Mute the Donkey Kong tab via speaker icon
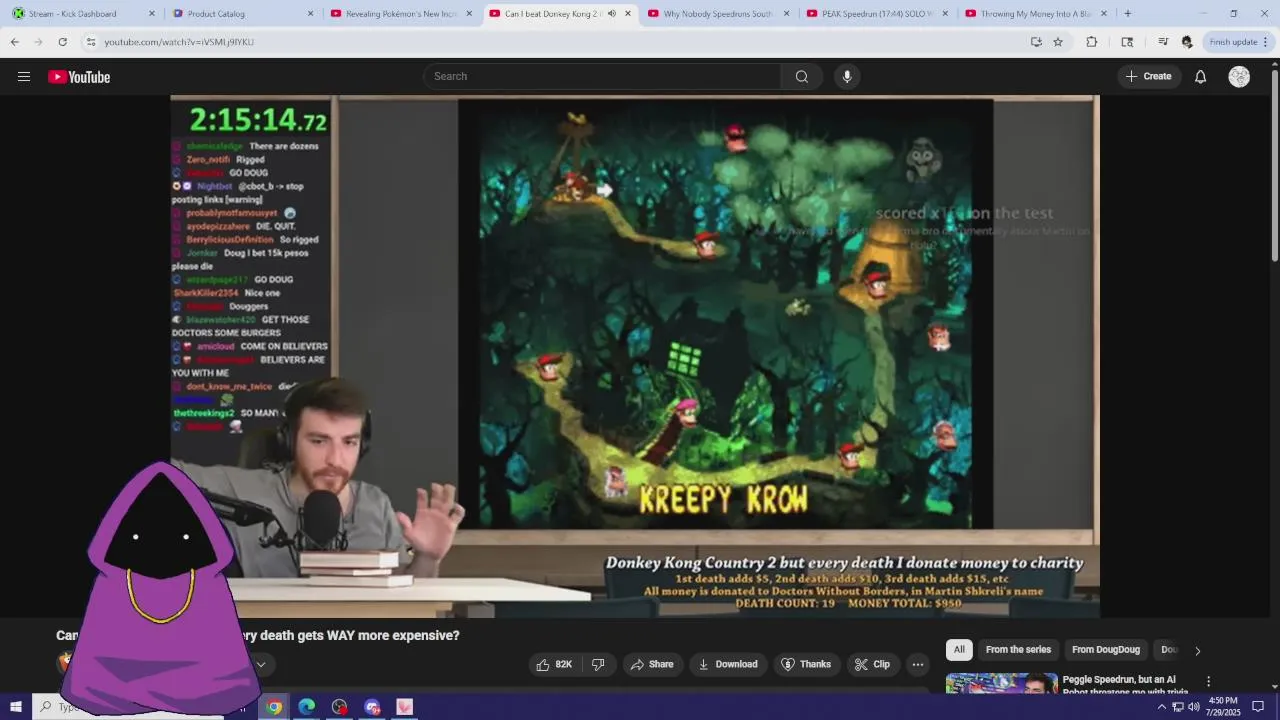Viewport: 1280px width, 720px height. (x=611, y=14)
